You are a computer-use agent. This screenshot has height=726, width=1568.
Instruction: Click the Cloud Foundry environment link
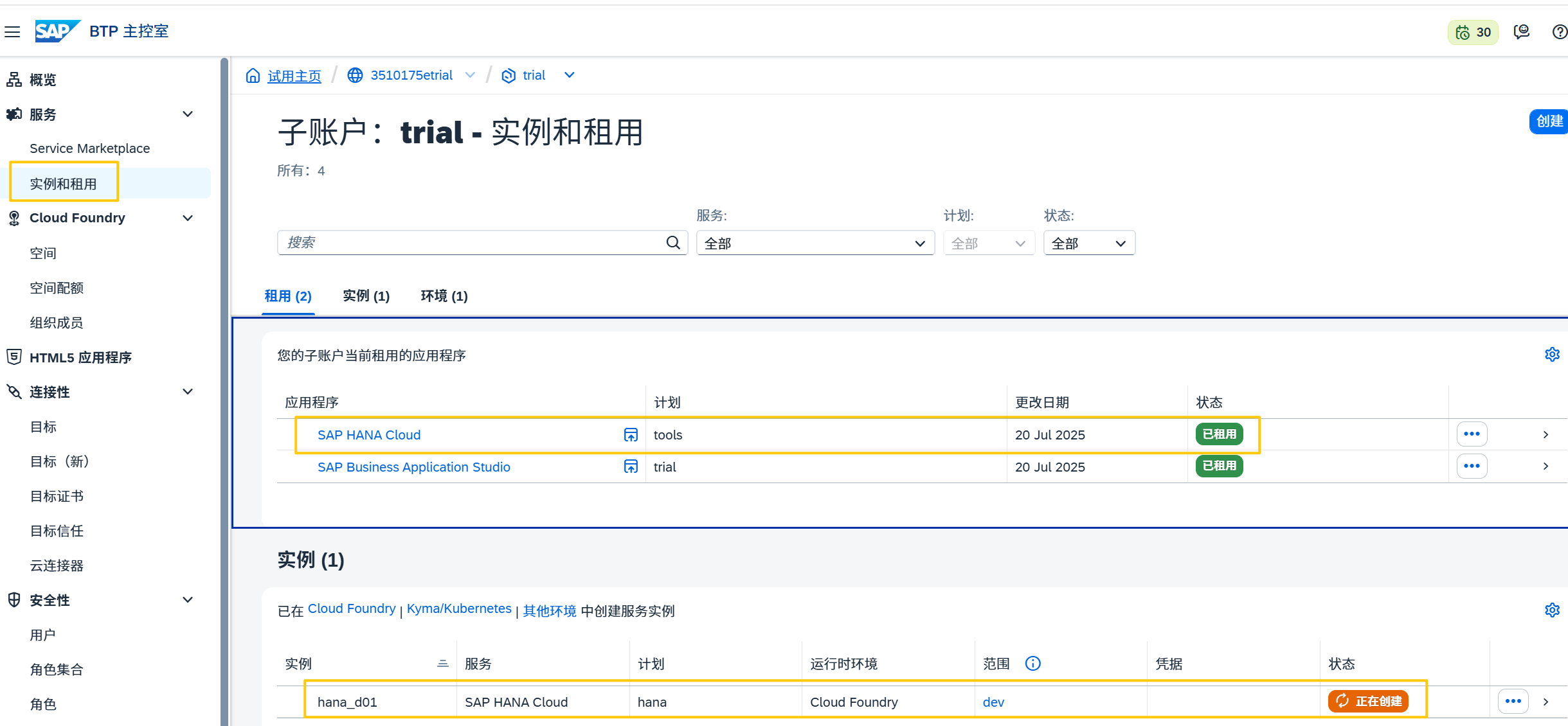pos(352,608)
